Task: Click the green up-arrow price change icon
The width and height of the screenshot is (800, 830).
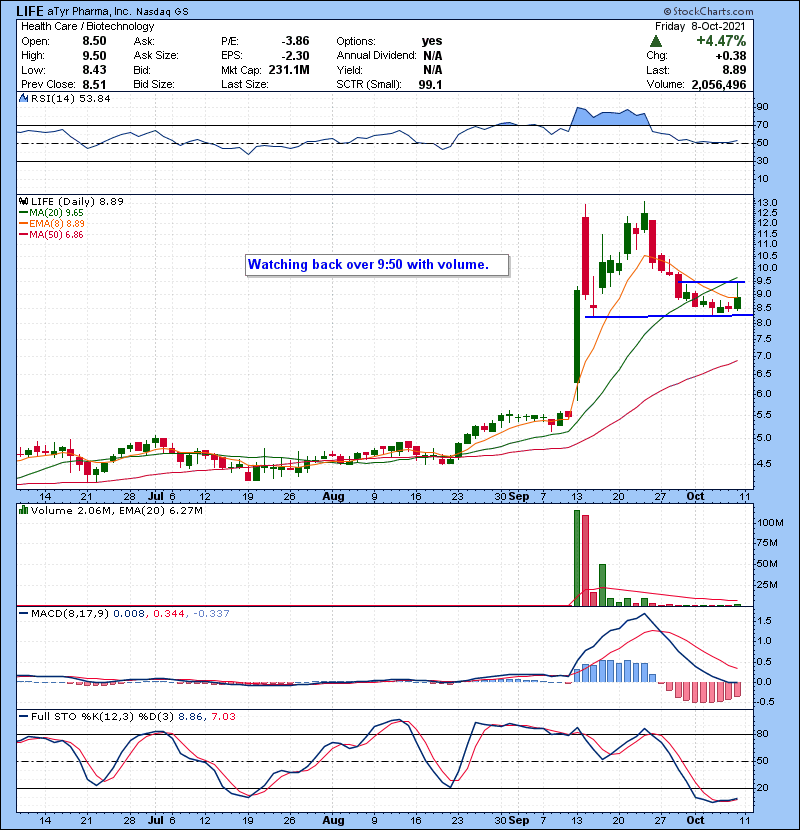Action: (x=656, y=41)
